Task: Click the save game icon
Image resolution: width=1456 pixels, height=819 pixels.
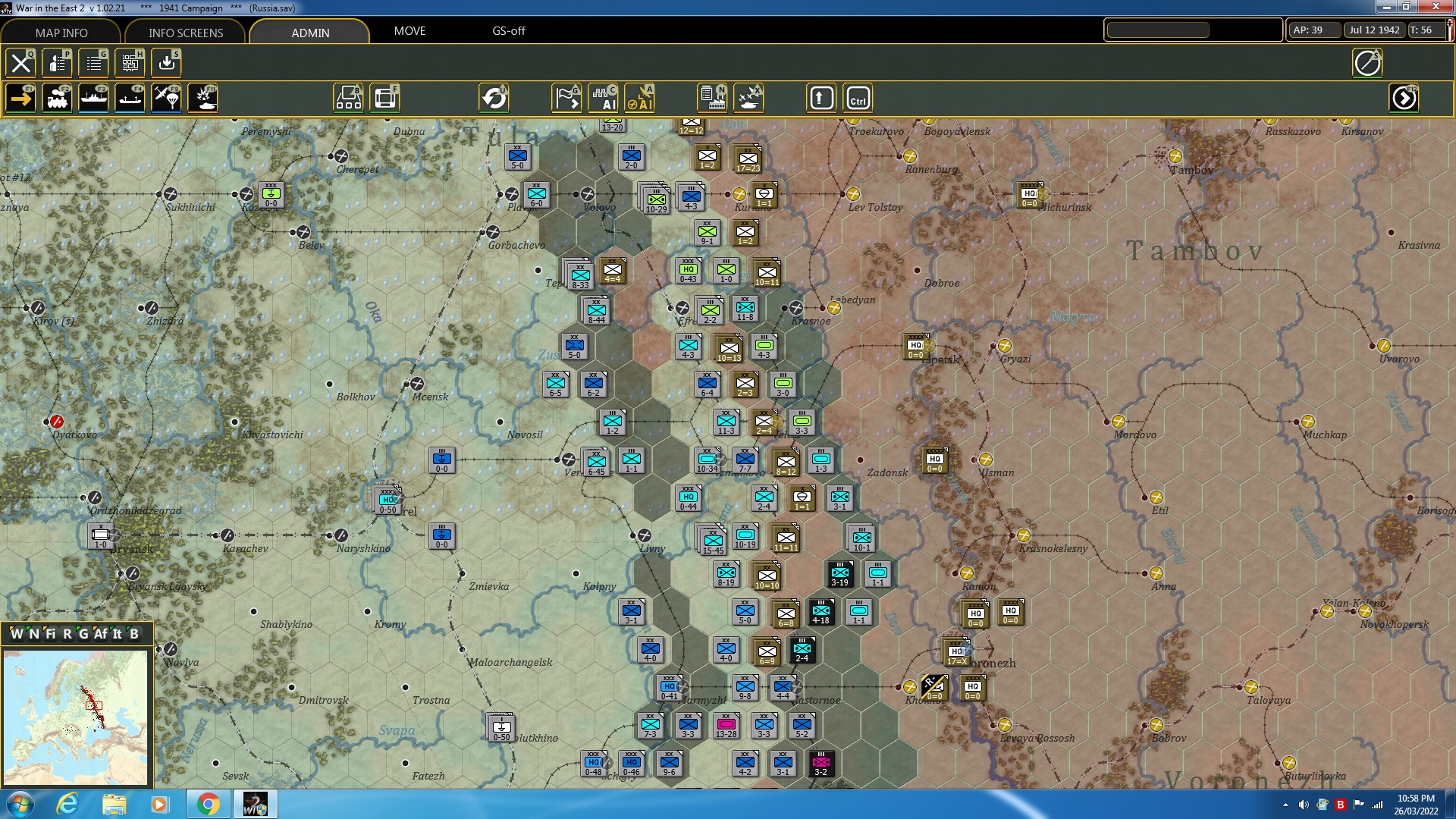Action: coord(166,63)
